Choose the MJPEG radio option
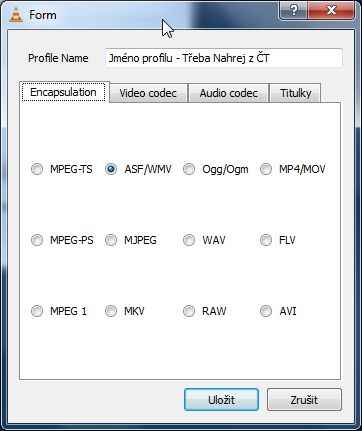The width and height of the screenshot is (362, 431). coord(111,240)
